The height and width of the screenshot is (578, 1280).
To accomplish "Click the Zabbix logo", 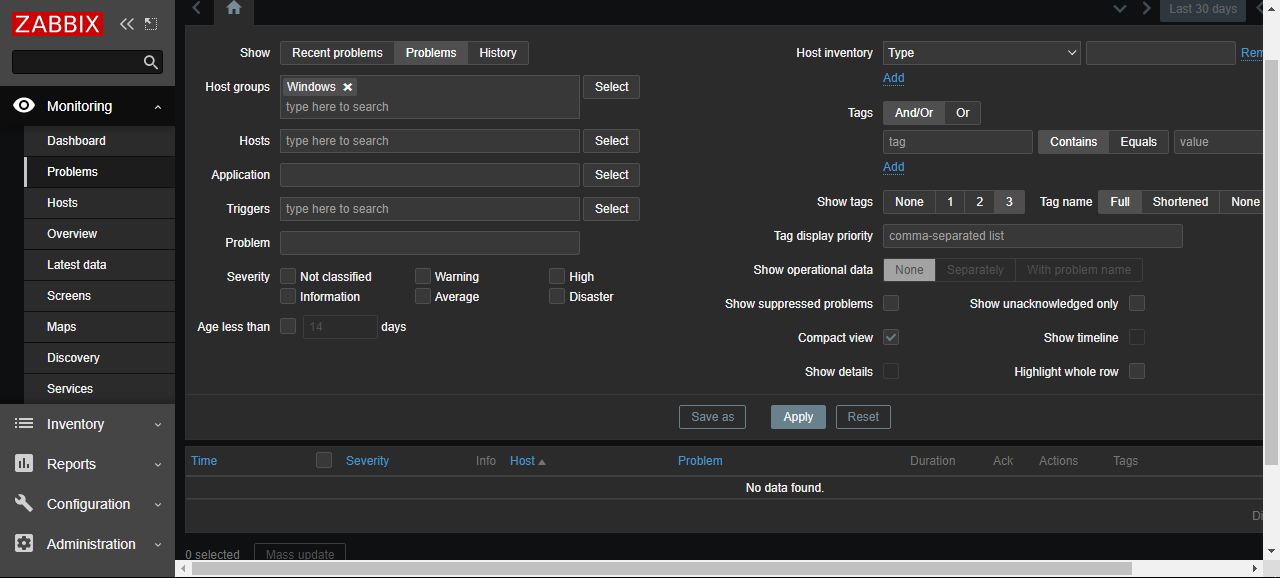I will tap(57, 24).
